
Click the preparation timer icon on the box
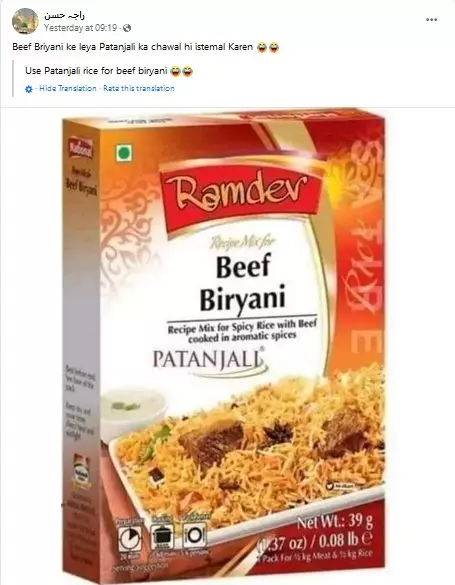click(129, 538)
